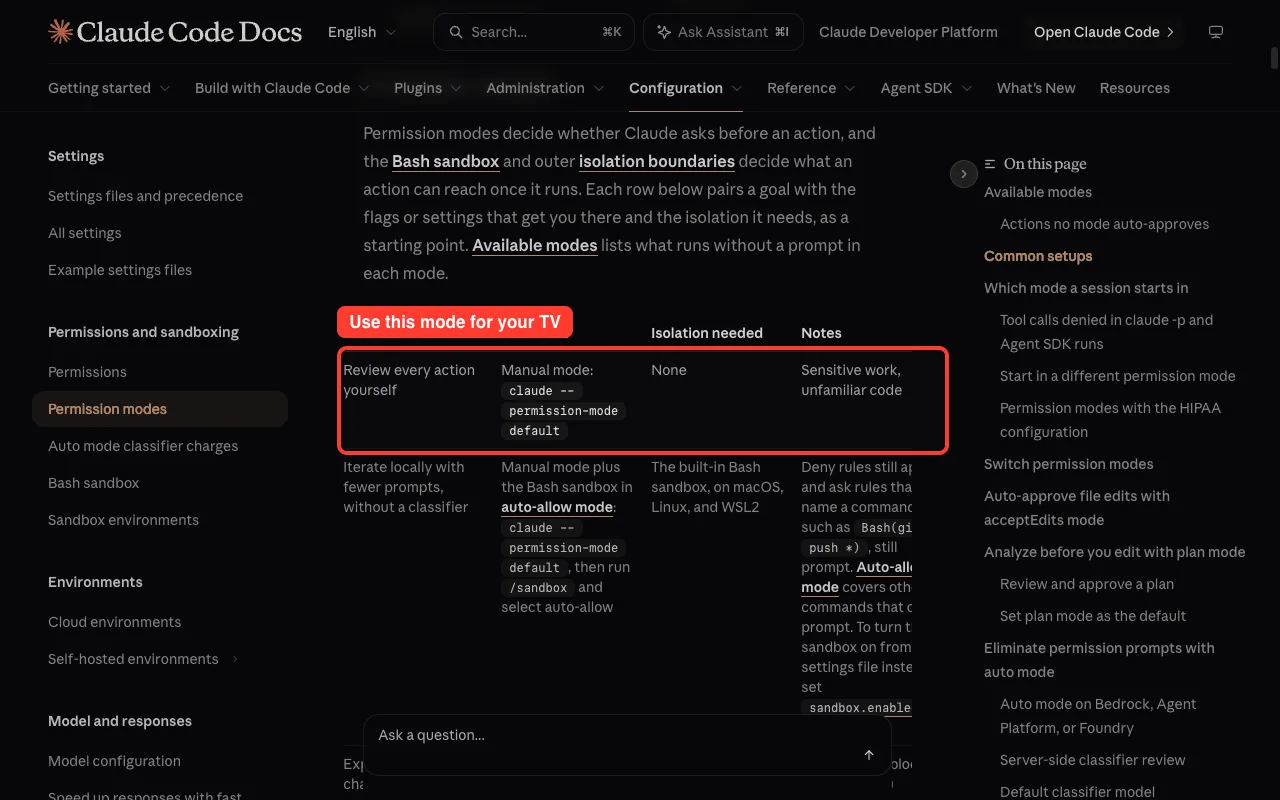
Task: Follow the Bash sandbox inline link
Action: coord(446,161)
